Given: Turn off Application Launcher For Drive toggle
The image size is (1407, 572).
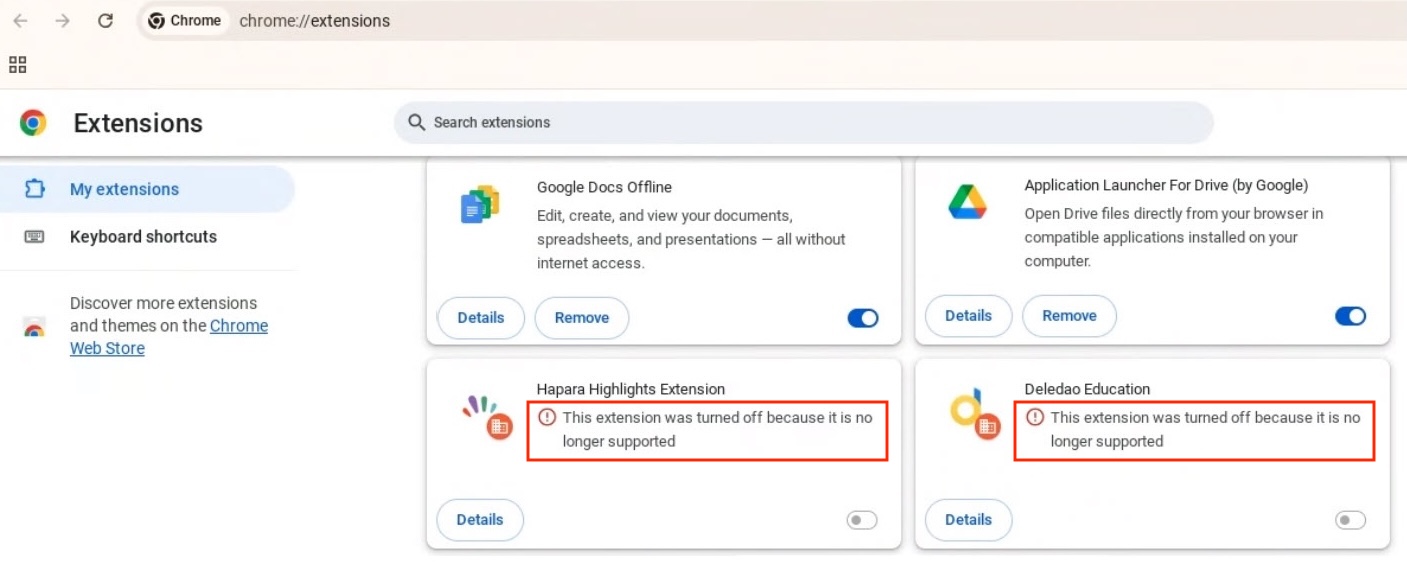Looking at the screenshot, I should coord(1350,316).
